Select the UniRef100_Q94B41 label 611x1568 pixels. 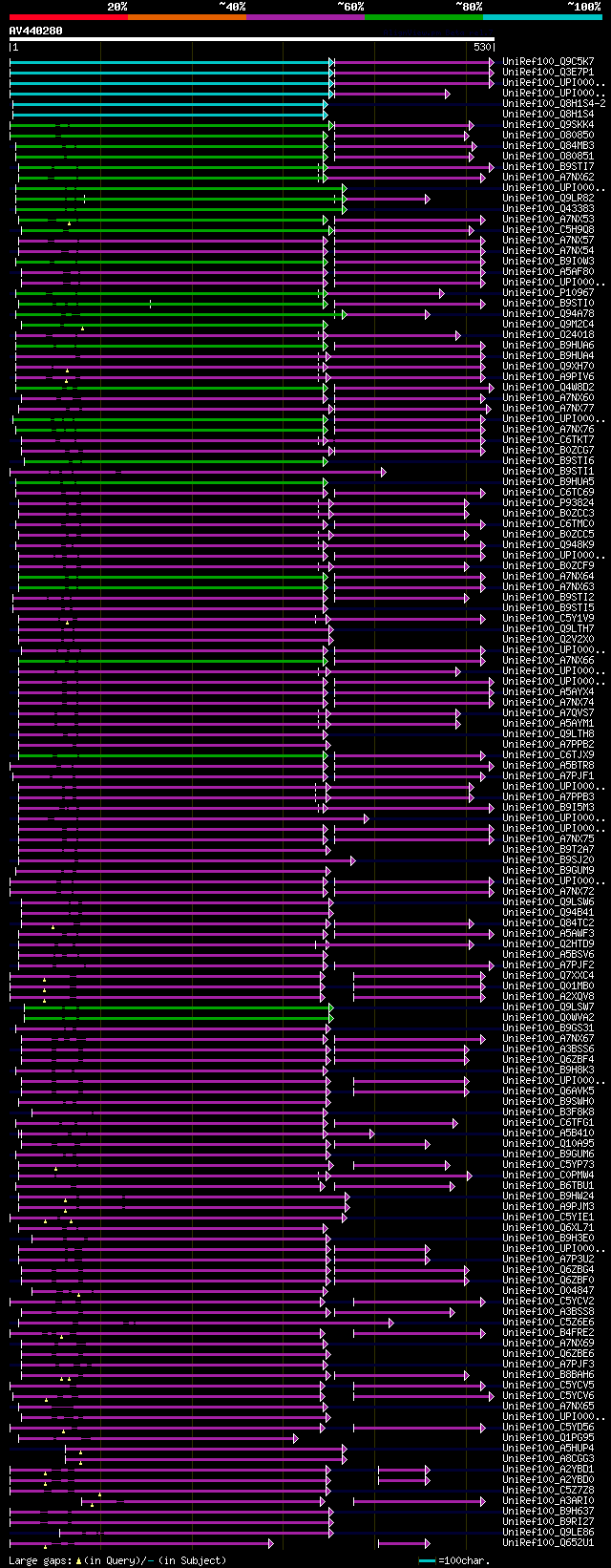[548, 912]
